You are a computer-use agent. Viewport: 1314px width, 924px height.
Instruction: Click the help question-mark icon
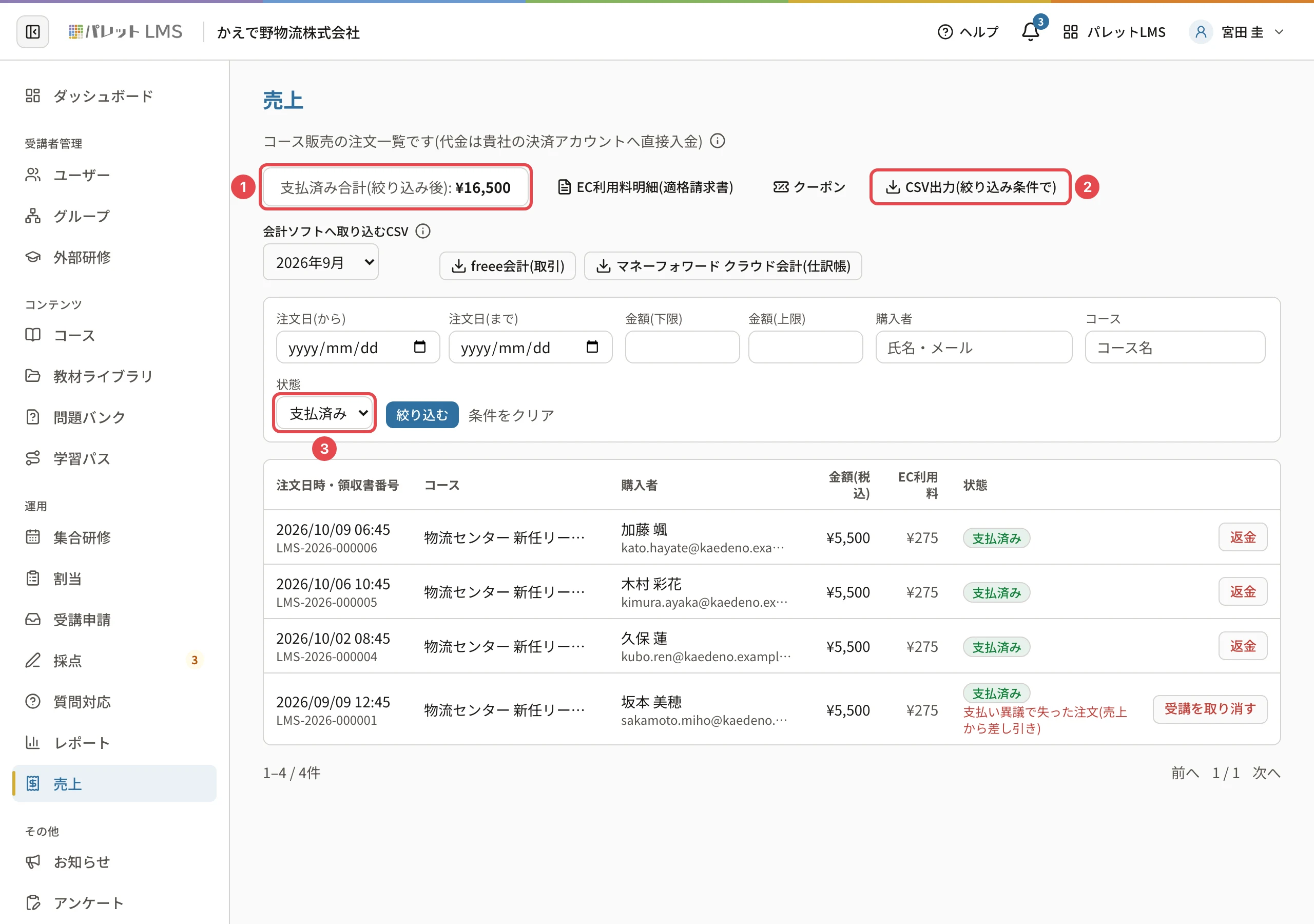click(945, 32)
